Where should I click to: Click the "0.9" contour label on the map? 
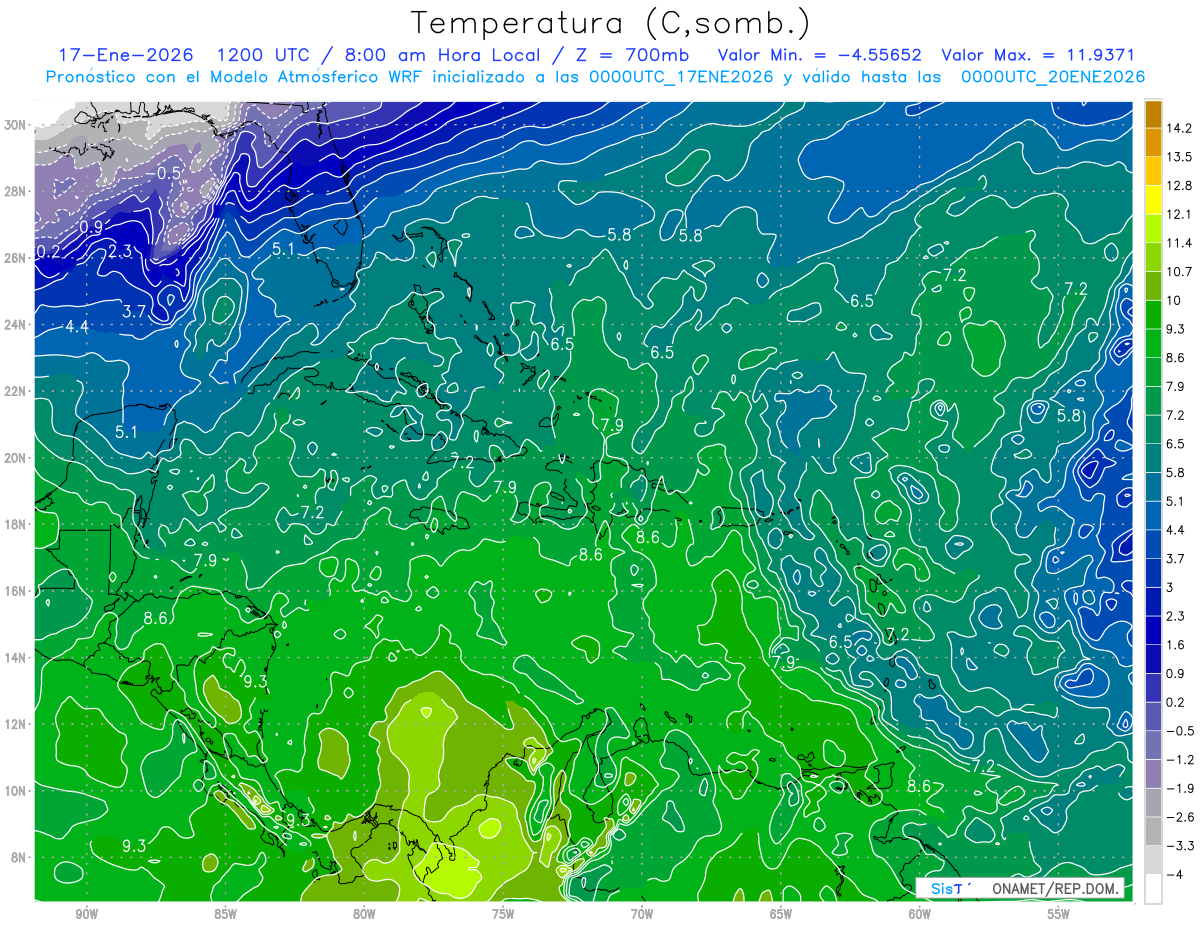[x=91, y=228]
